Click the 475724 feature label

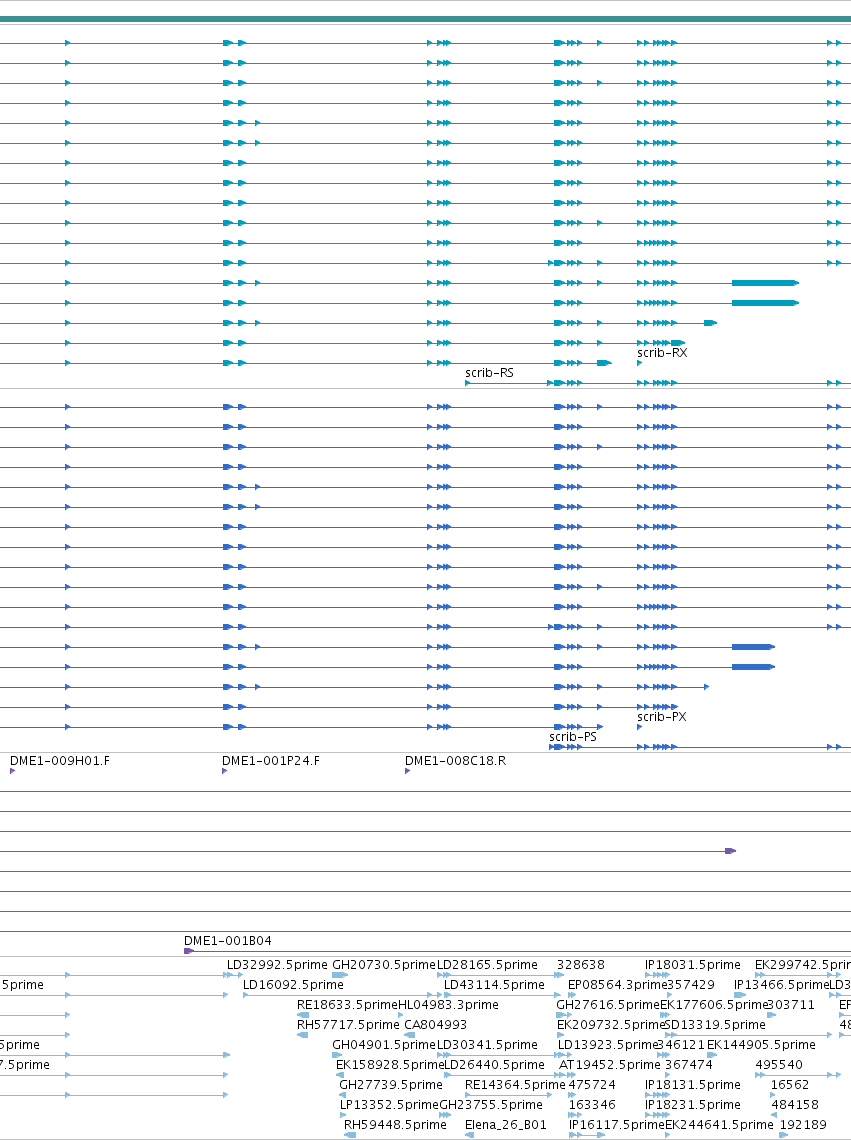point(592,1085)
